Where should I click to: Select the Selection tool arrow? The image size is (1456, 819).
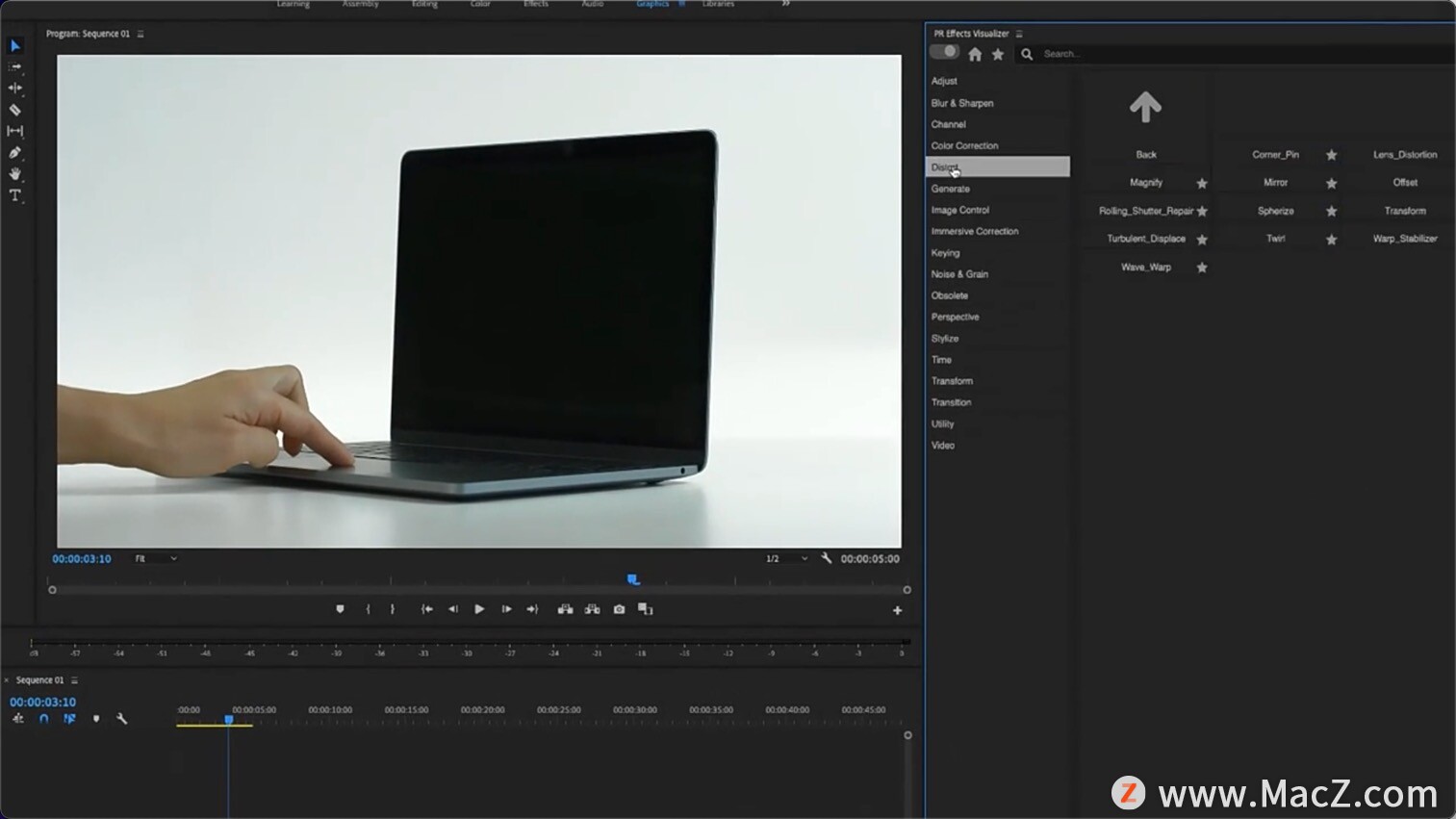point(15,45)
